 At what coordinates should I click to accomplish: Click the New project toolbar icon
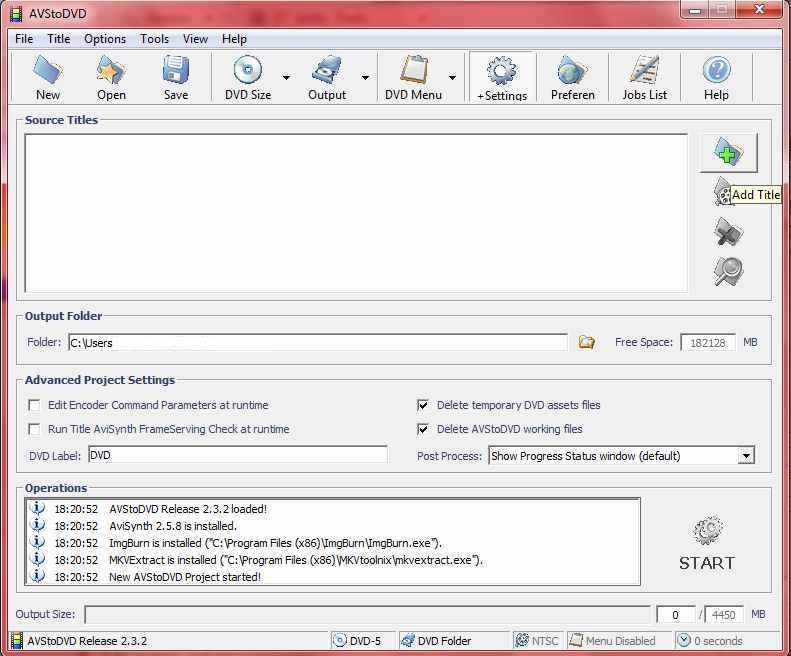47,70
